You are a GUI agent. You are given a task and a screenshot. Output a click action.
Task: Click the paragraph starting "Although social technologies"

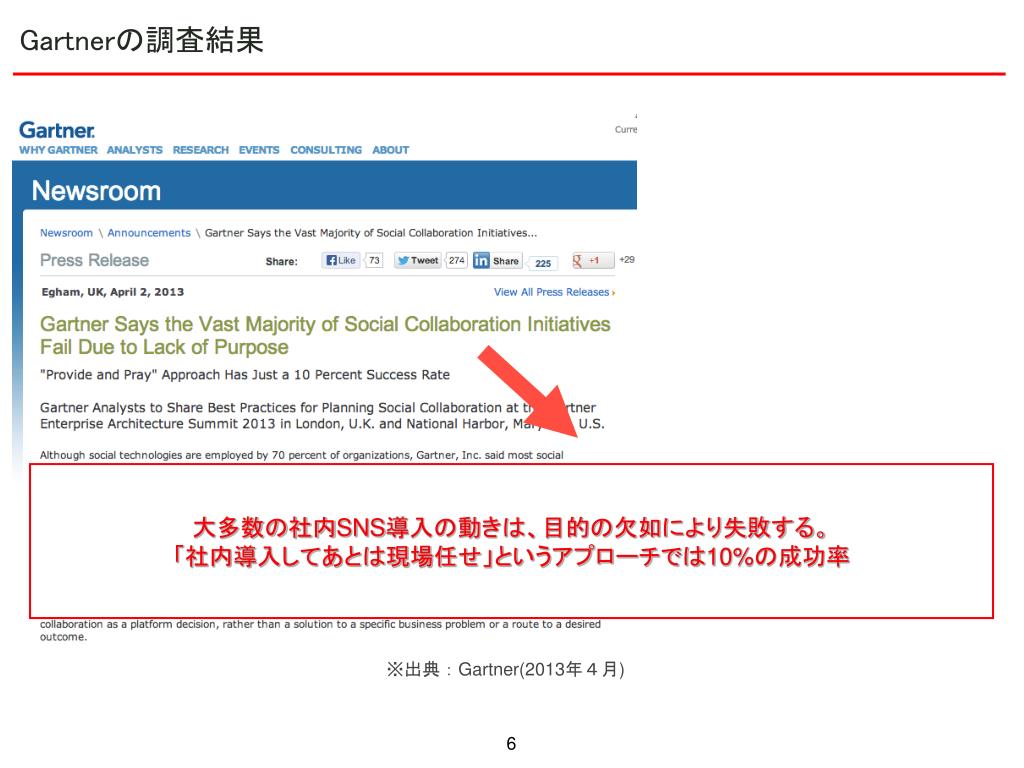tap(302, 455)
